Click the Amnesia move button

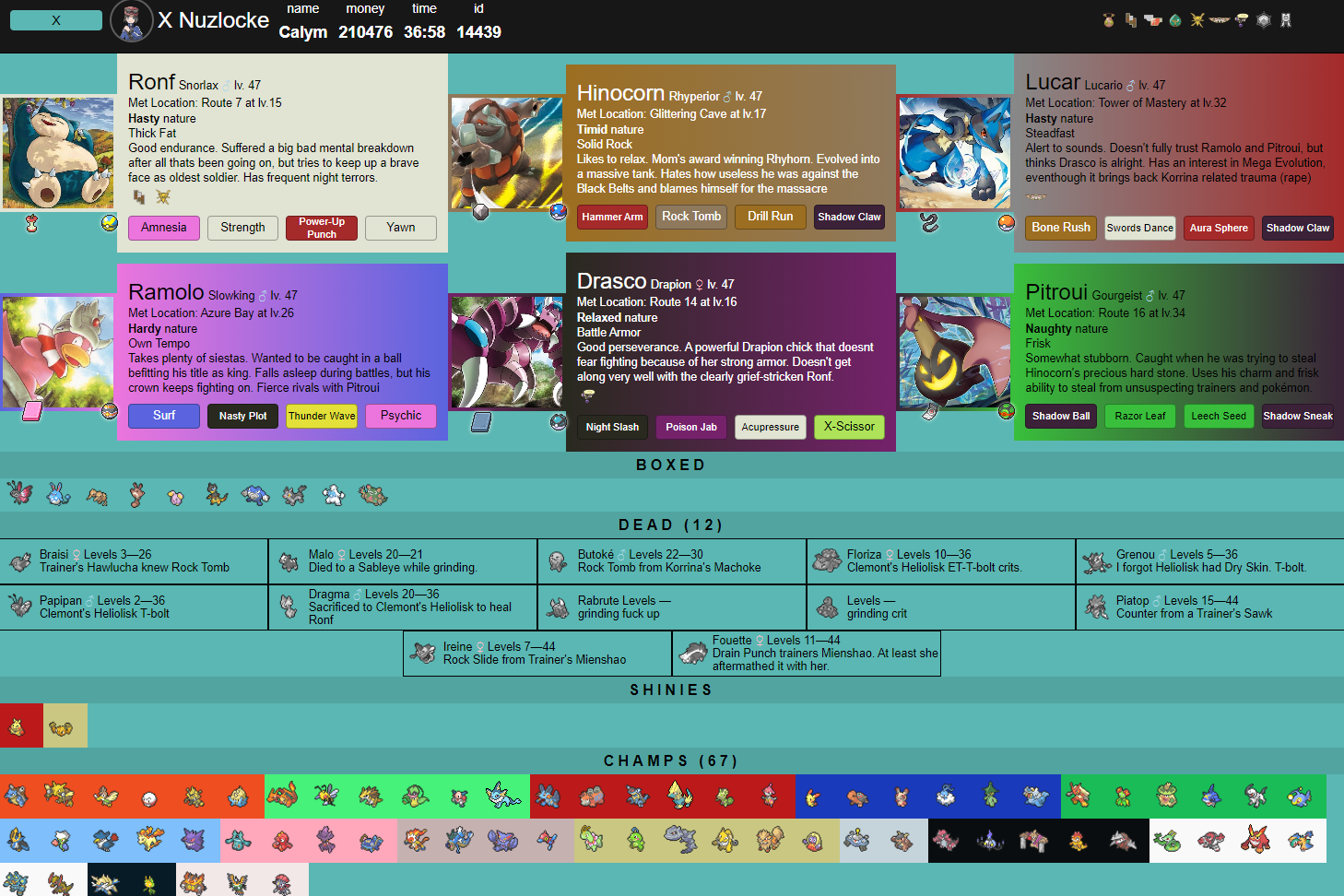(x=164, y=228)
